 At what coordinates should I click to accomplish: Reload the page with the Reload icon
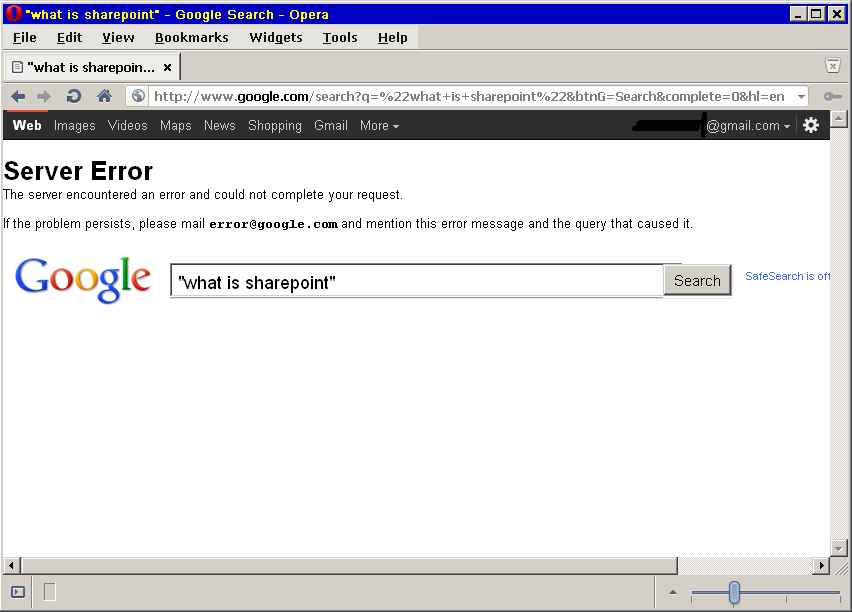pyautogui.click(x=73, y=97)
